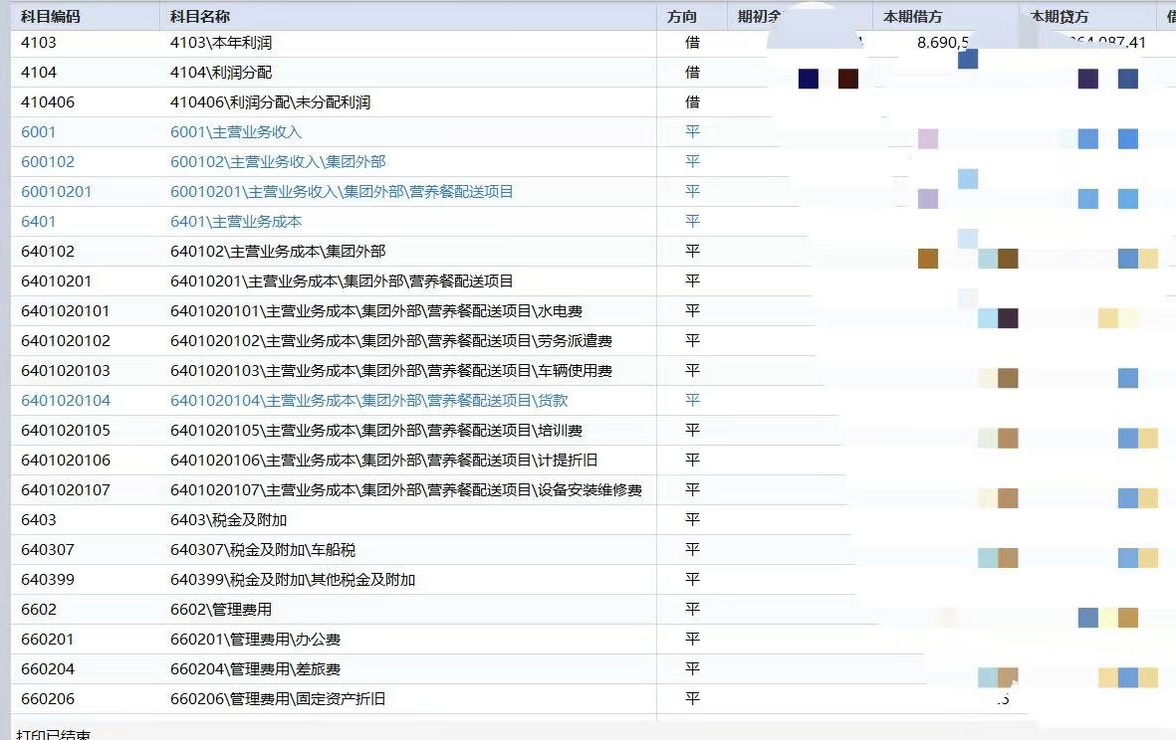Select the 410406 未分配利润 account name cell
The image size is (1176, 740).
point(271,103)
